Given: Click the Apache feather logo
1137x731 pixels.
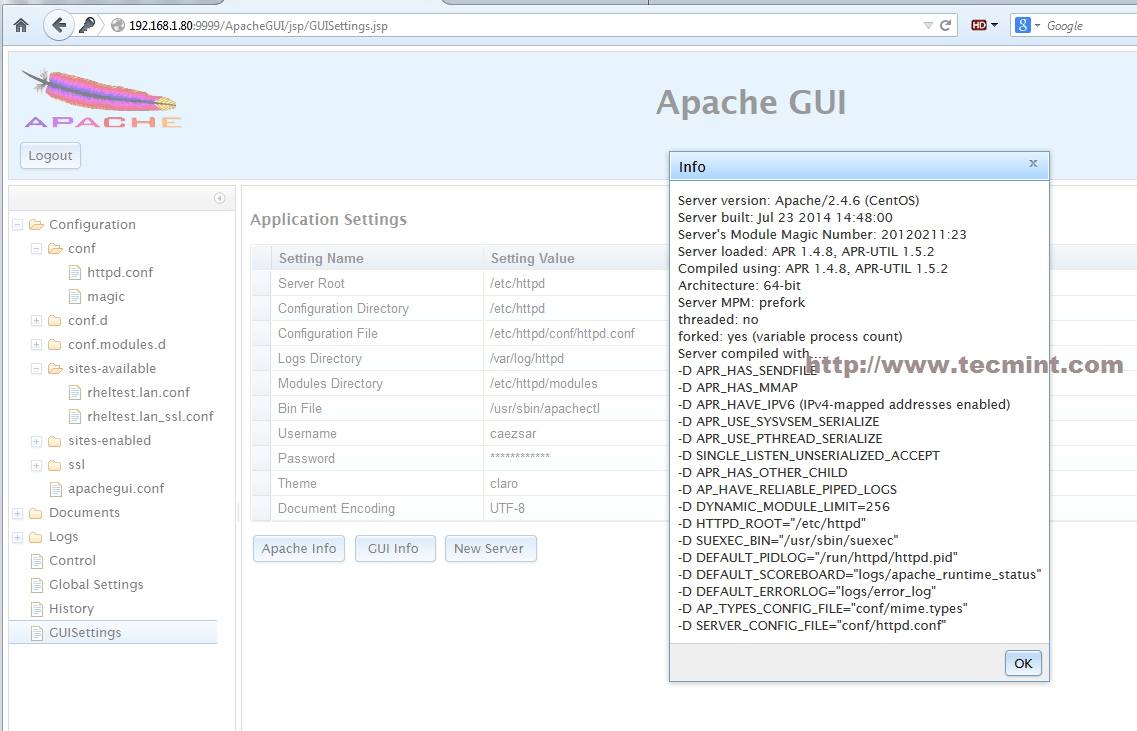Looking at the screenshot, I should pos(102,99).
